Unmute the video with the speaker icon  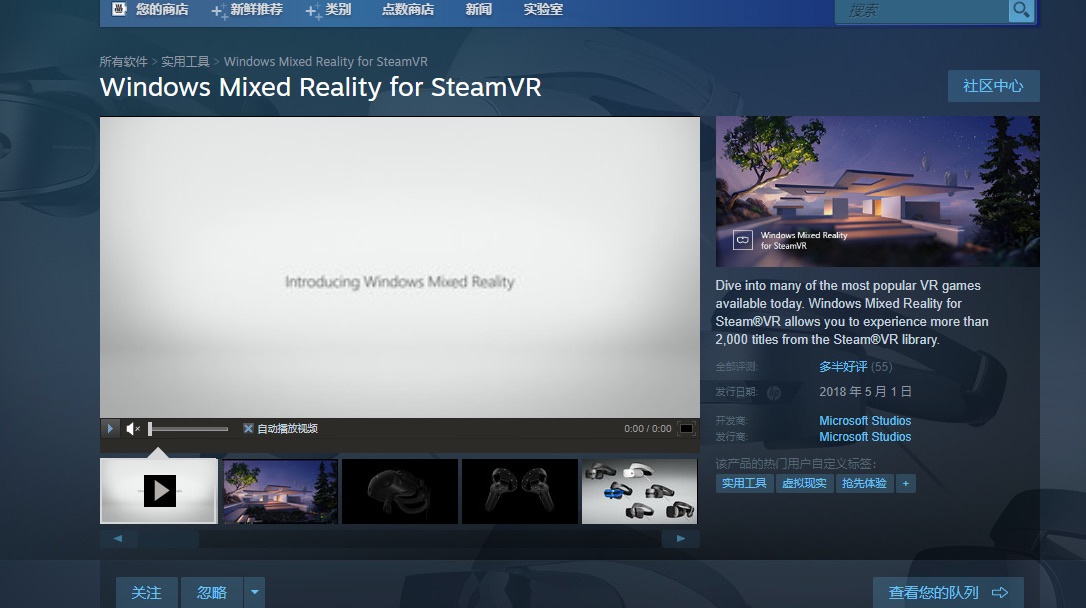coord(133,429)
